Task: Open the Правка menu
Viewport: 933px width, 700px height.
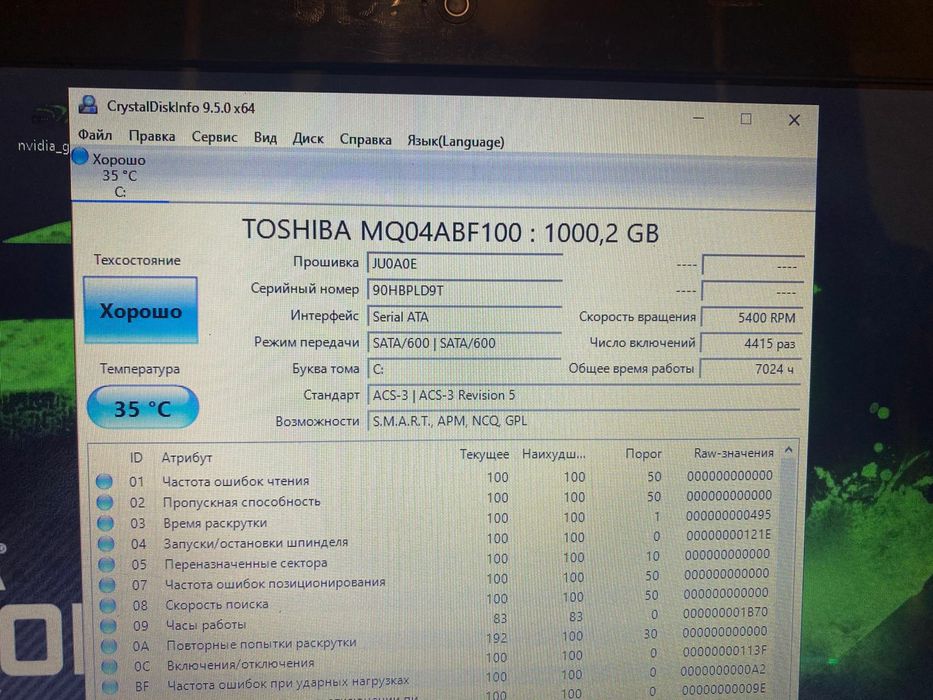Action: click(152, 136)
